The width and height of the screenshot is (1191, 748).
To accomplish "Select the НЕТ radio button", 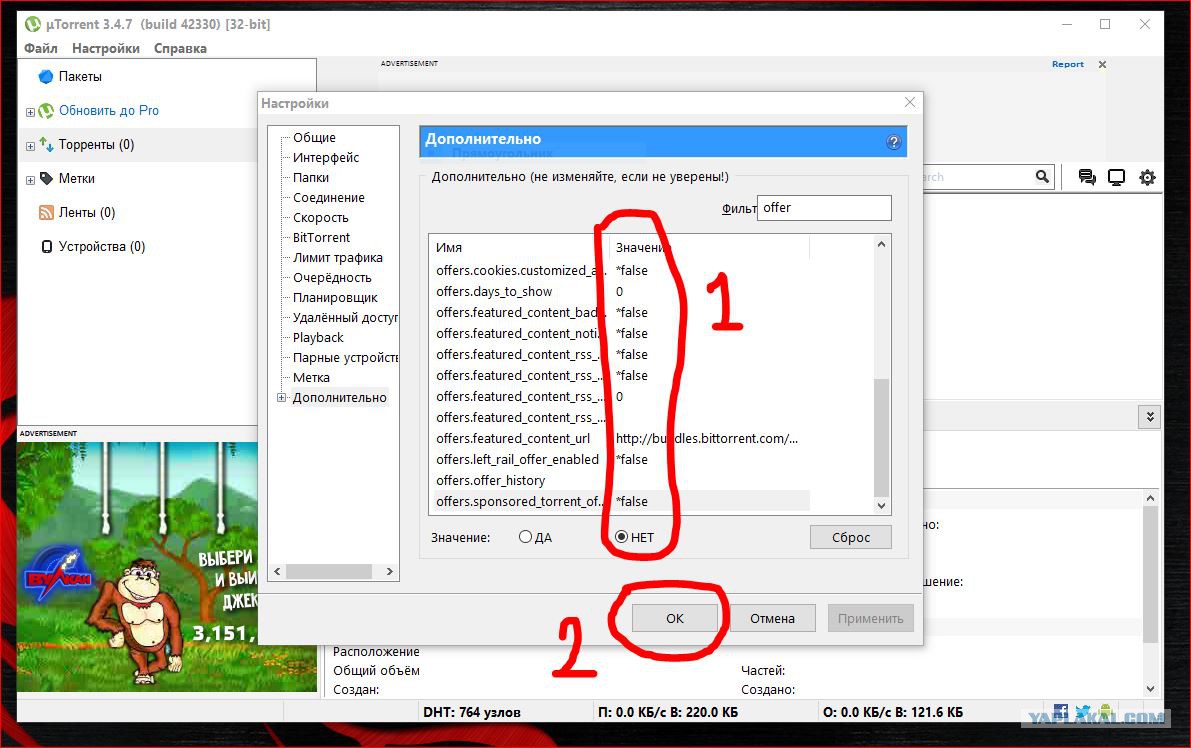I will 621,537.
